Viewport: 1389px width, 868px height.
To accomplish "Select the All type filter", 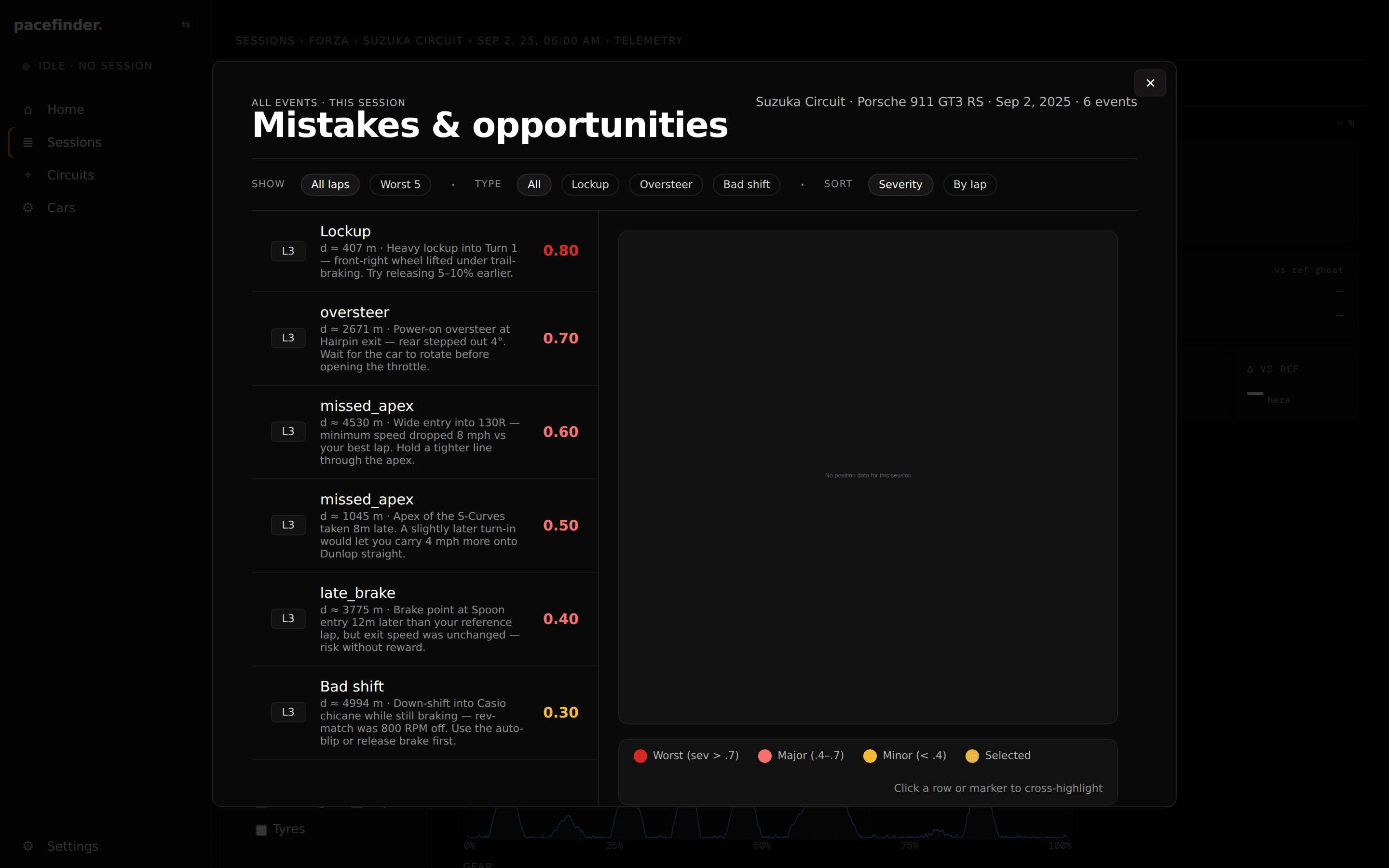I will pyautogui.click(x=534, y=184).
